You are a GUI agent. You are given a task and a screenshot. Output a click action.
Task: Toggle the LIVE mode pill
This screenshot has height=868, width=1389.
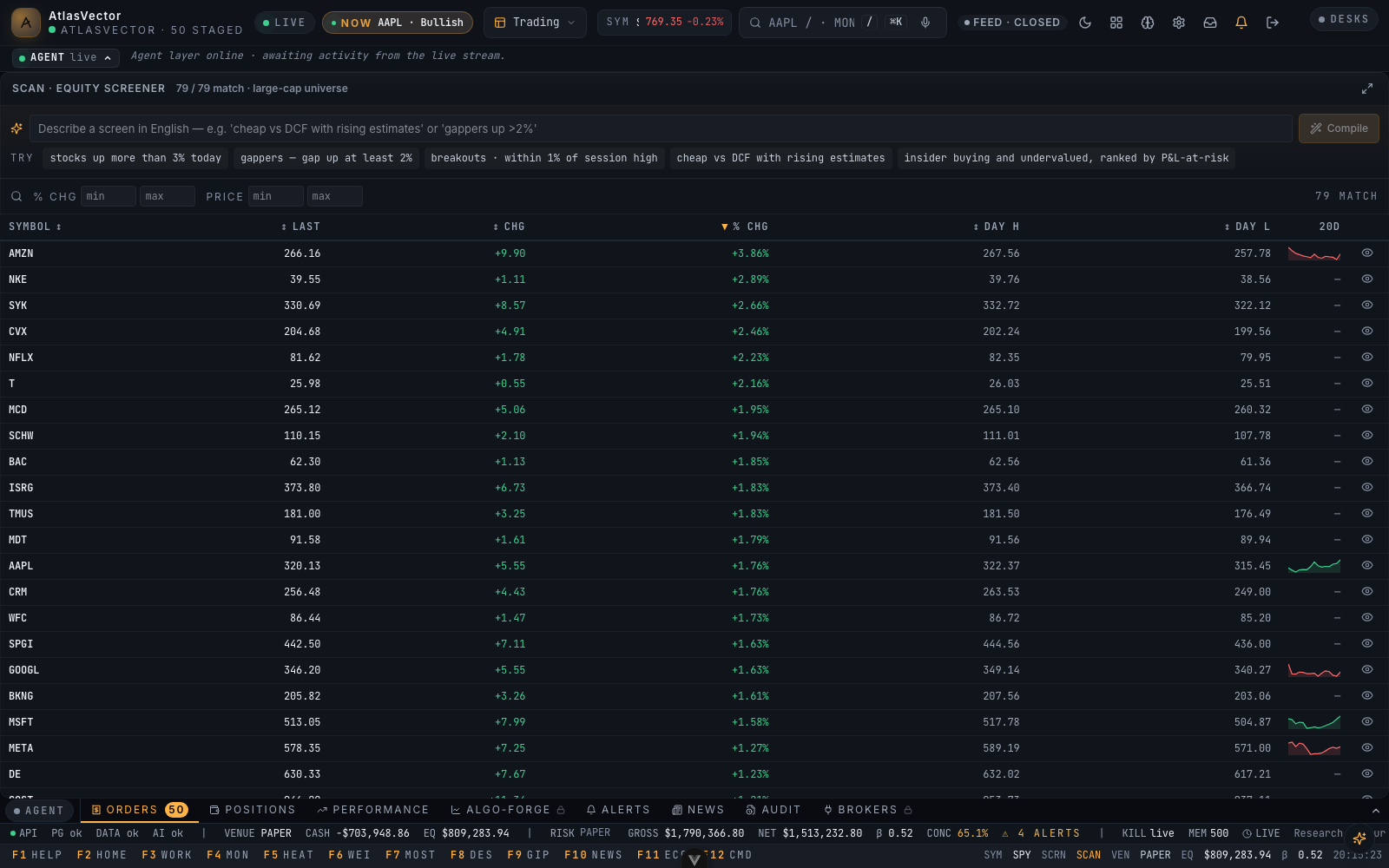[284, 23]
